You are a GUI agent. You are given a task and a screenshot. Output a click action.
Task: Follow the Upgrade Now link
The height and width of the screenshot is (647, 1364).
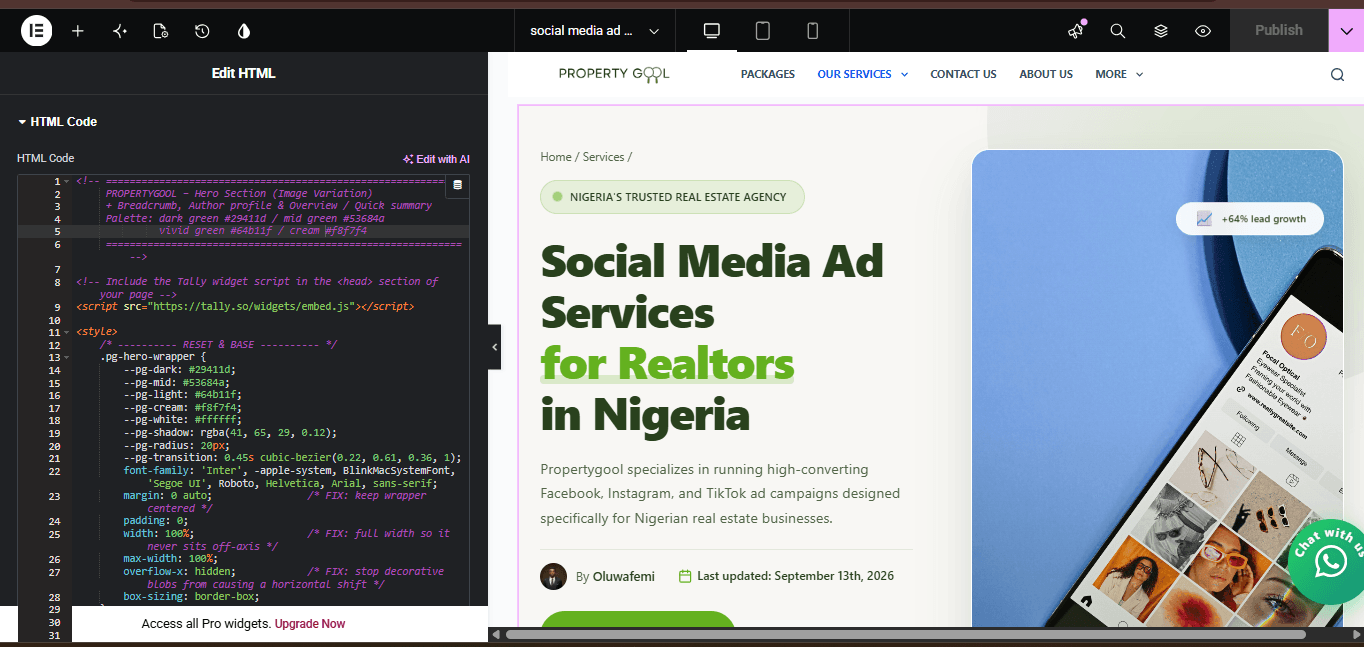coord(310,624)
